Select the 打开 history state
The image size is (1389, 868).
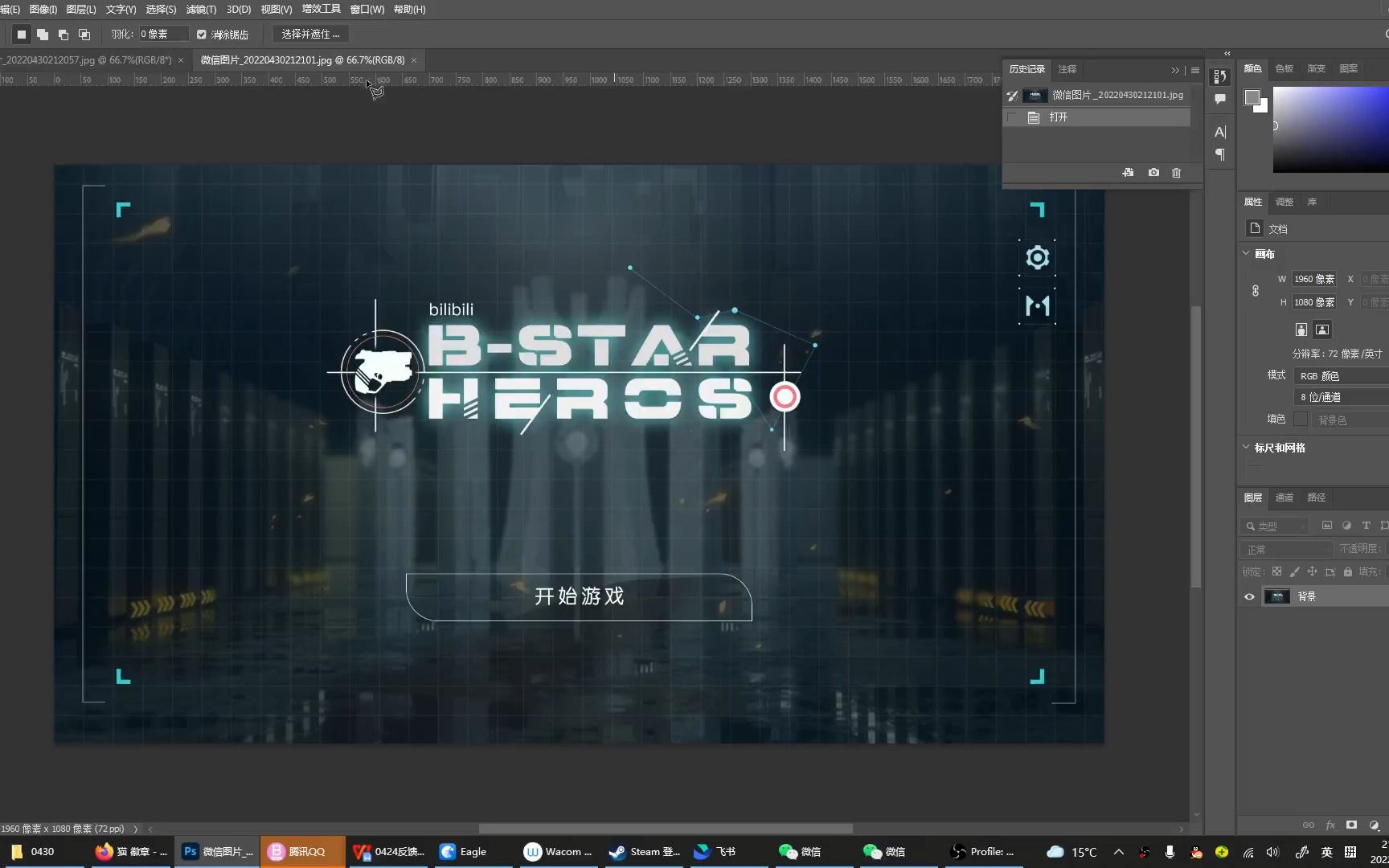[x=1097, y=117]
